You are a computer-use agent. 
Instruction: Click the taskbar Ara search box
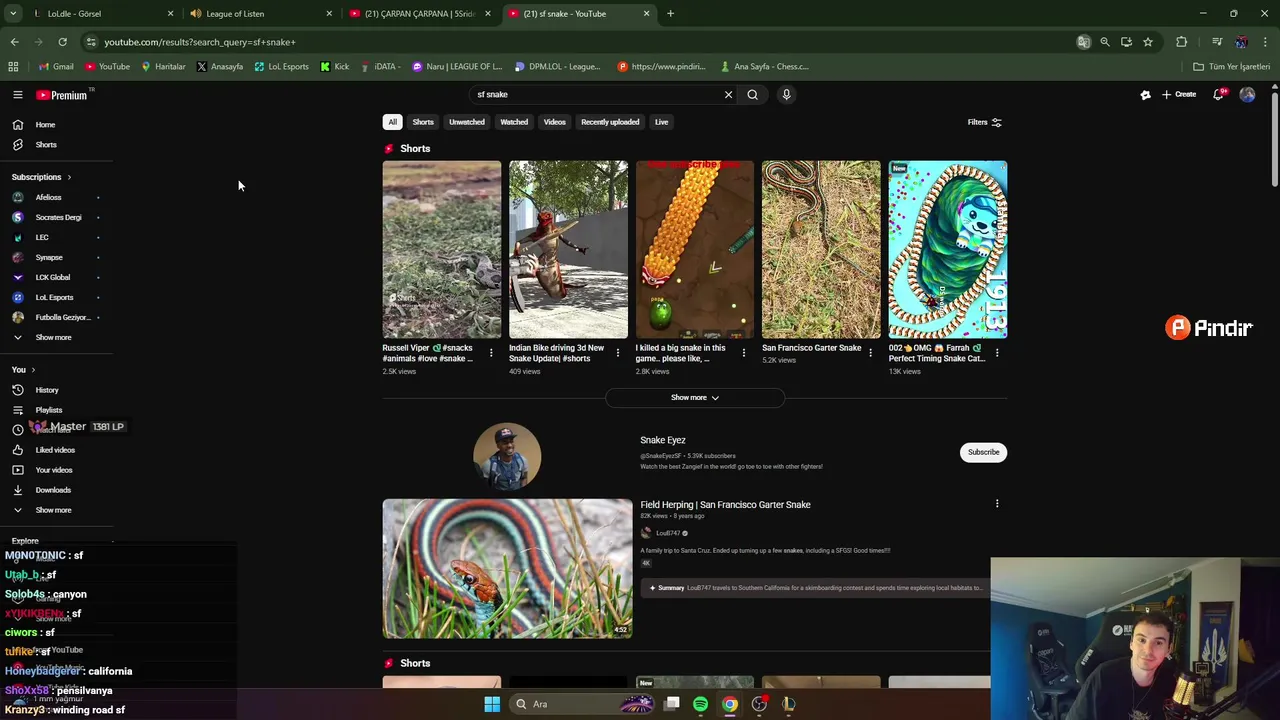click(x=580, y=704)
